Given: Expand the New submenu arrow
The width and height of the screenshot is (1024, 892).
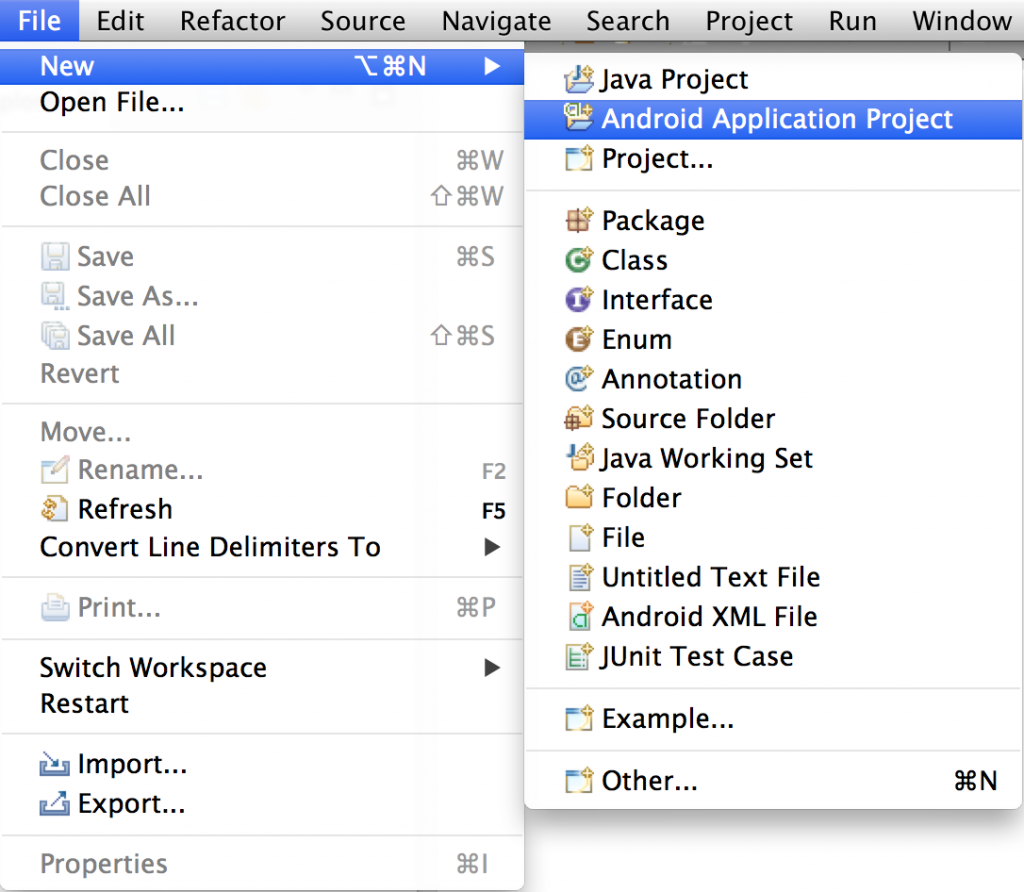Looking at the screenshot, I should [x=492, y=66].
